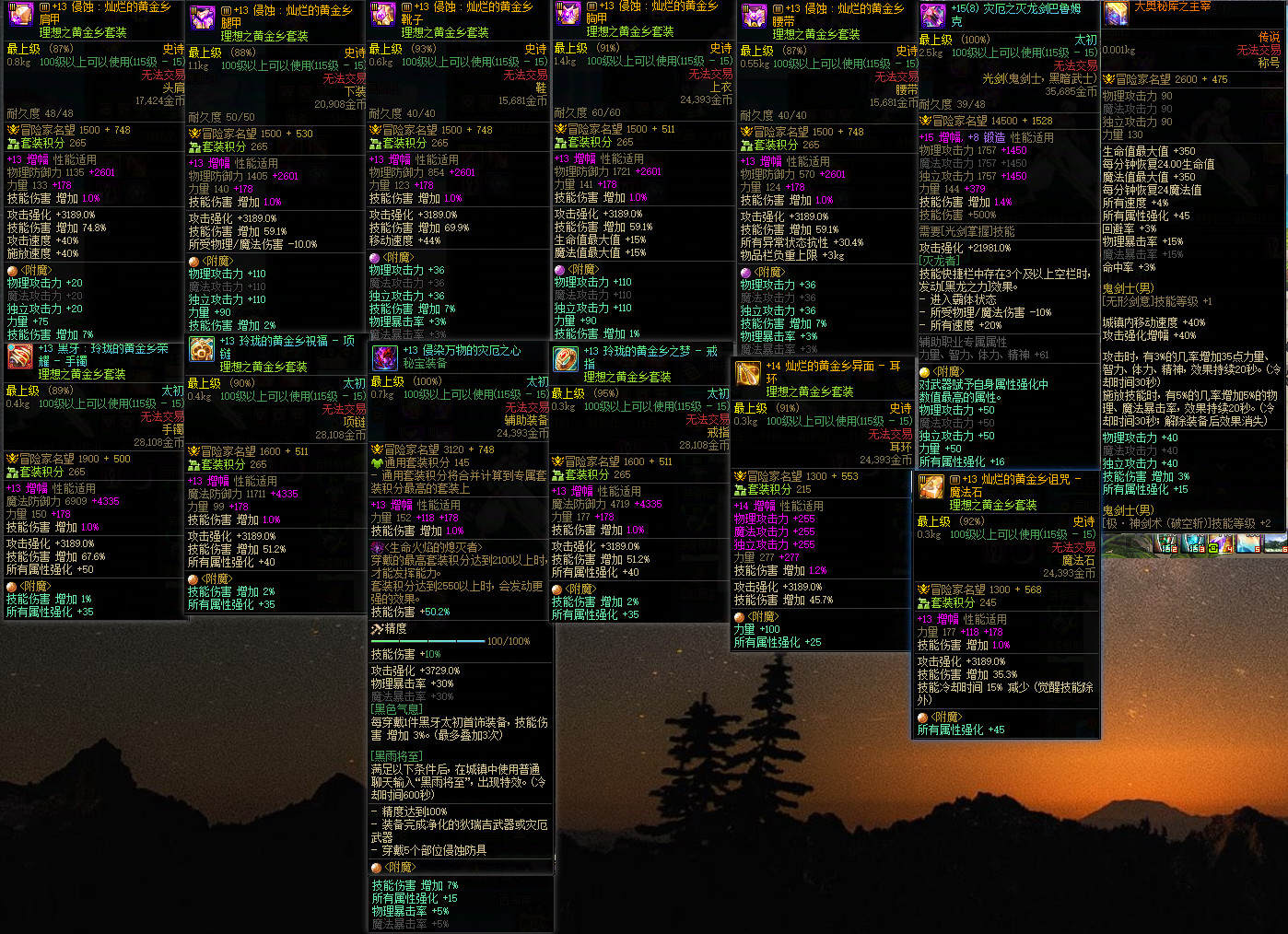The width and height of the screenshot is (1288, 934).
Task: Click the green 通用套装积分 icon
Action: [377, 462]
